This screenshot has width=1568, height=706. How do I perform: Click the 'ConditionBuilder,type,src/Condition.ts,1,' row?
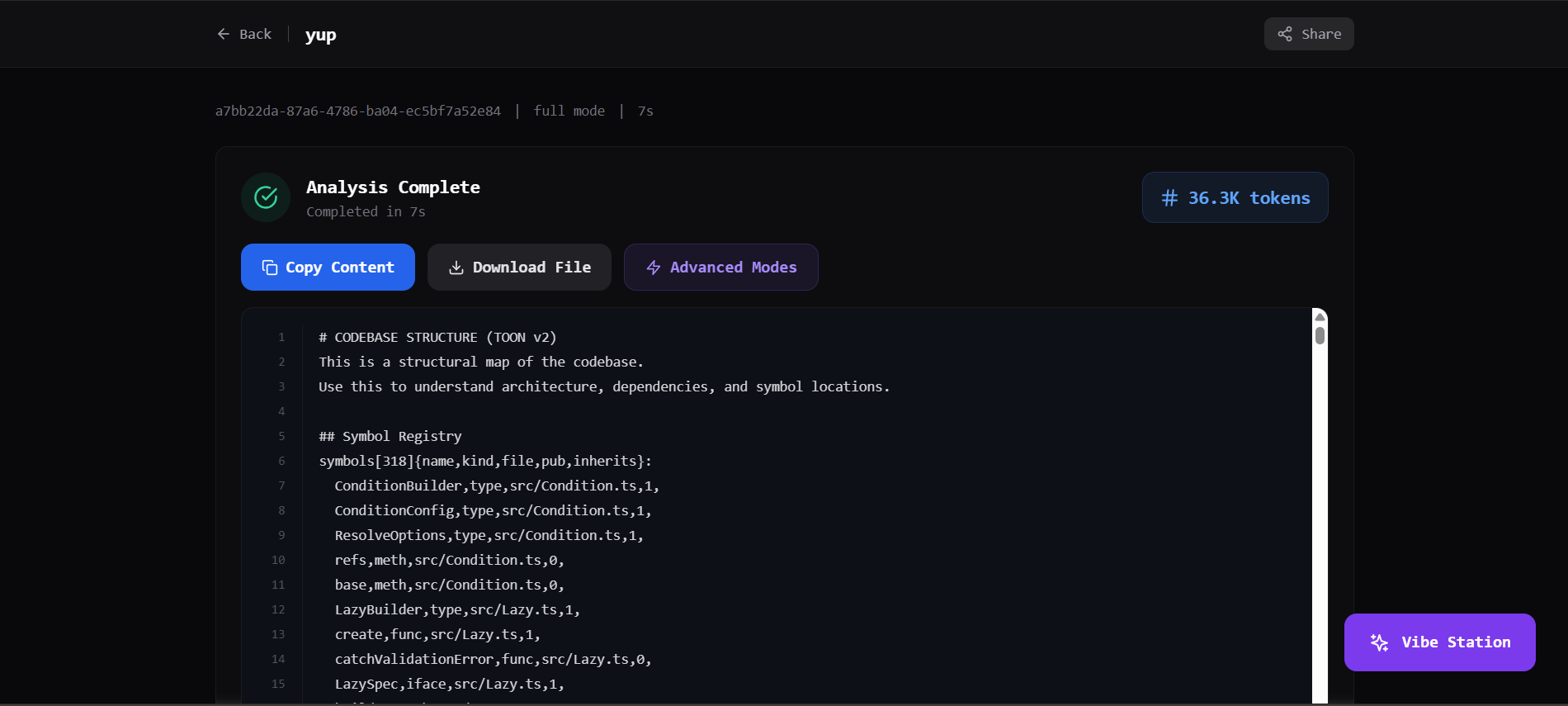point(497,486)
